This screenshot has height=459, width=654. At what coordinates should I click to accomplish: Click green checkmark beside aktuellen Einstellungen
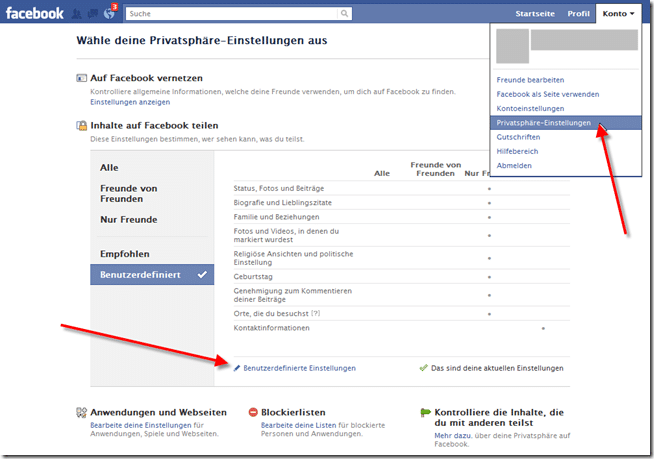click(423, 368)
